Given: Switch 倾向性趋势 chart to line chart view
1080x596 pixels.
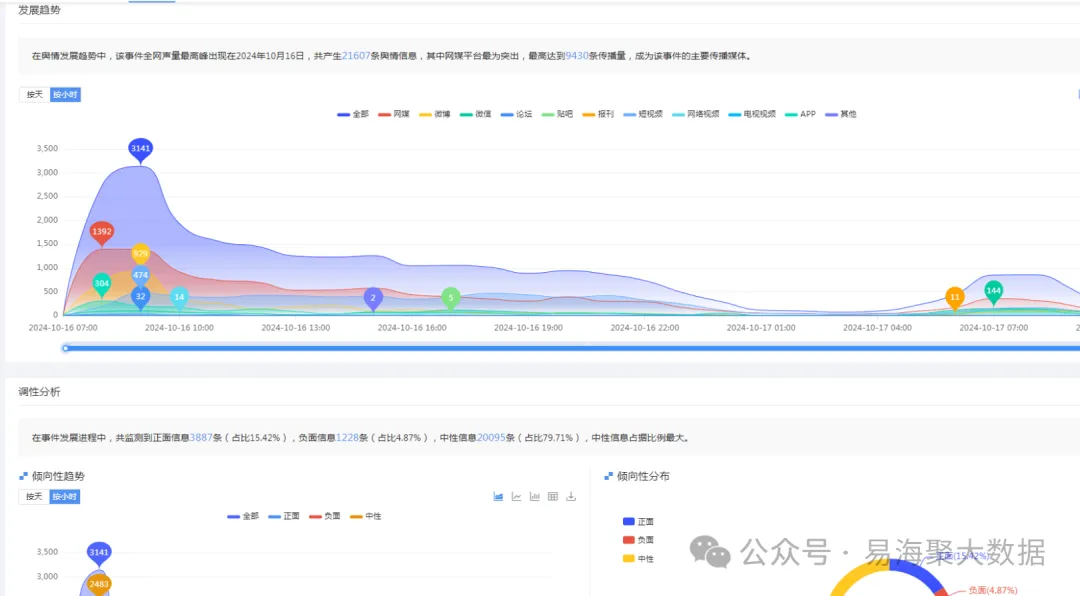Looking at the screenshot, I should coord(517,496).
